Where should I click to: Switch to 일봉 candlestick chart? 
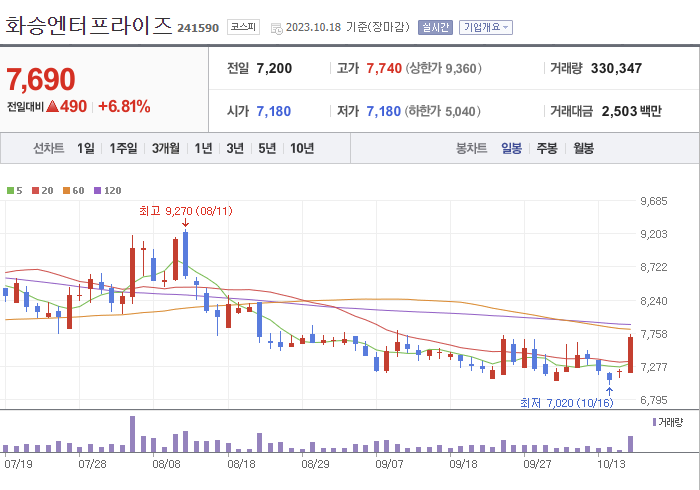pos(511,148)
